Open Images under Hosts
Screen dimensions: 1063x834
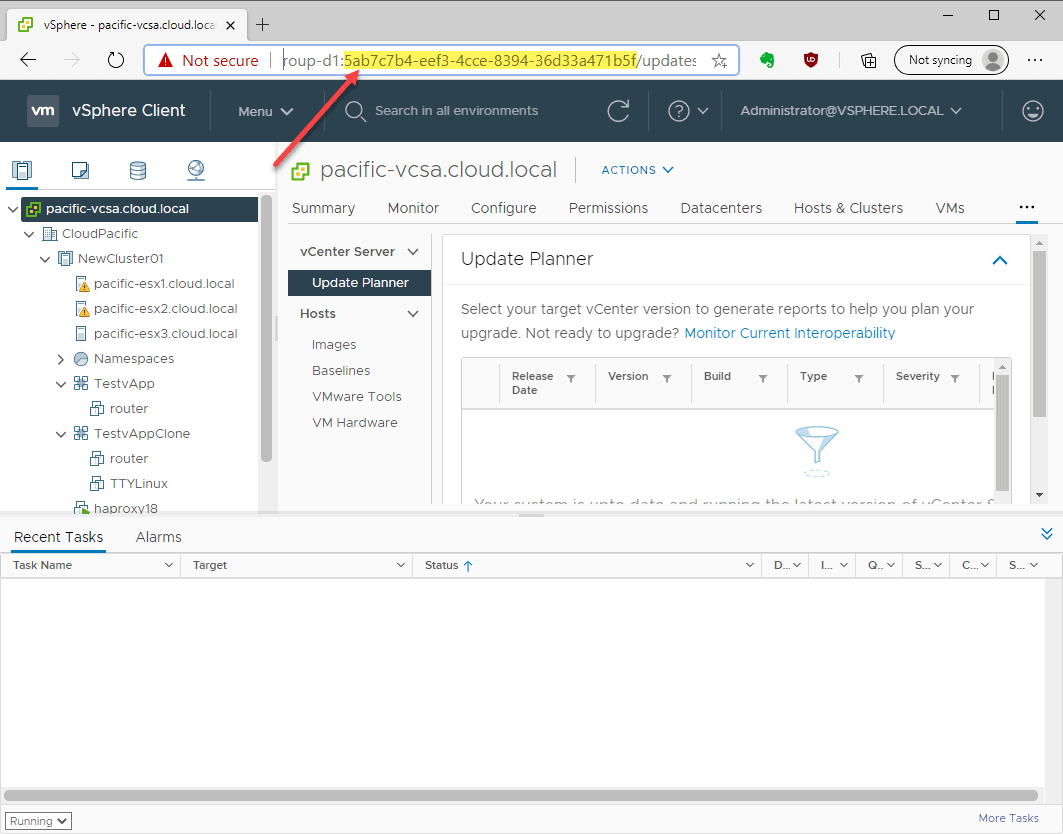(x=334, y=344)
